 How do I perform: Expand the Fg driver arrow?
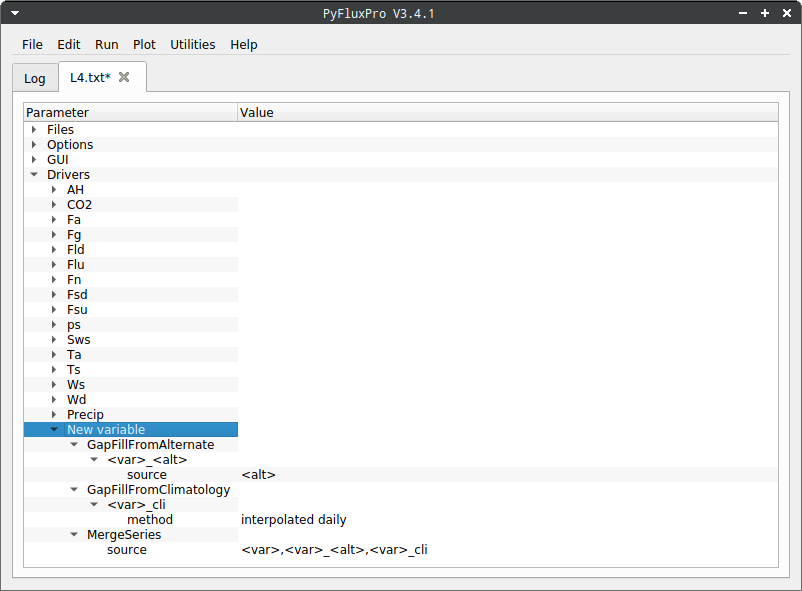[54, 234]
